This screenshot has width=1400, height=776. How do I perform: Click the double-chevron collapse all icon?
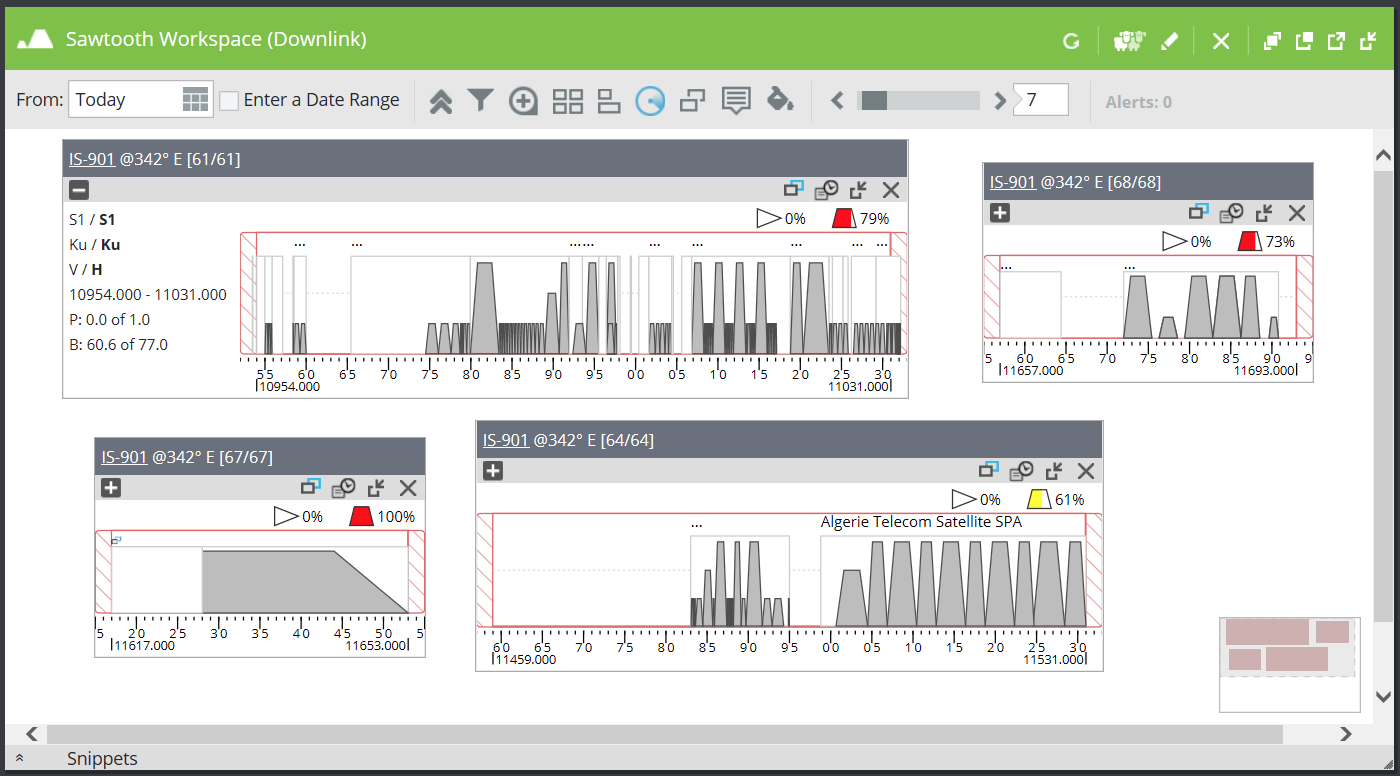(x=440, y=101)
